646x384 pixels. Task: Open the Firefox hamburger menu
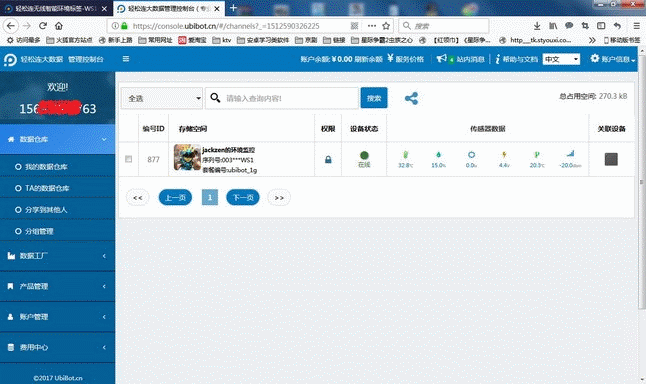pos(637,26)
